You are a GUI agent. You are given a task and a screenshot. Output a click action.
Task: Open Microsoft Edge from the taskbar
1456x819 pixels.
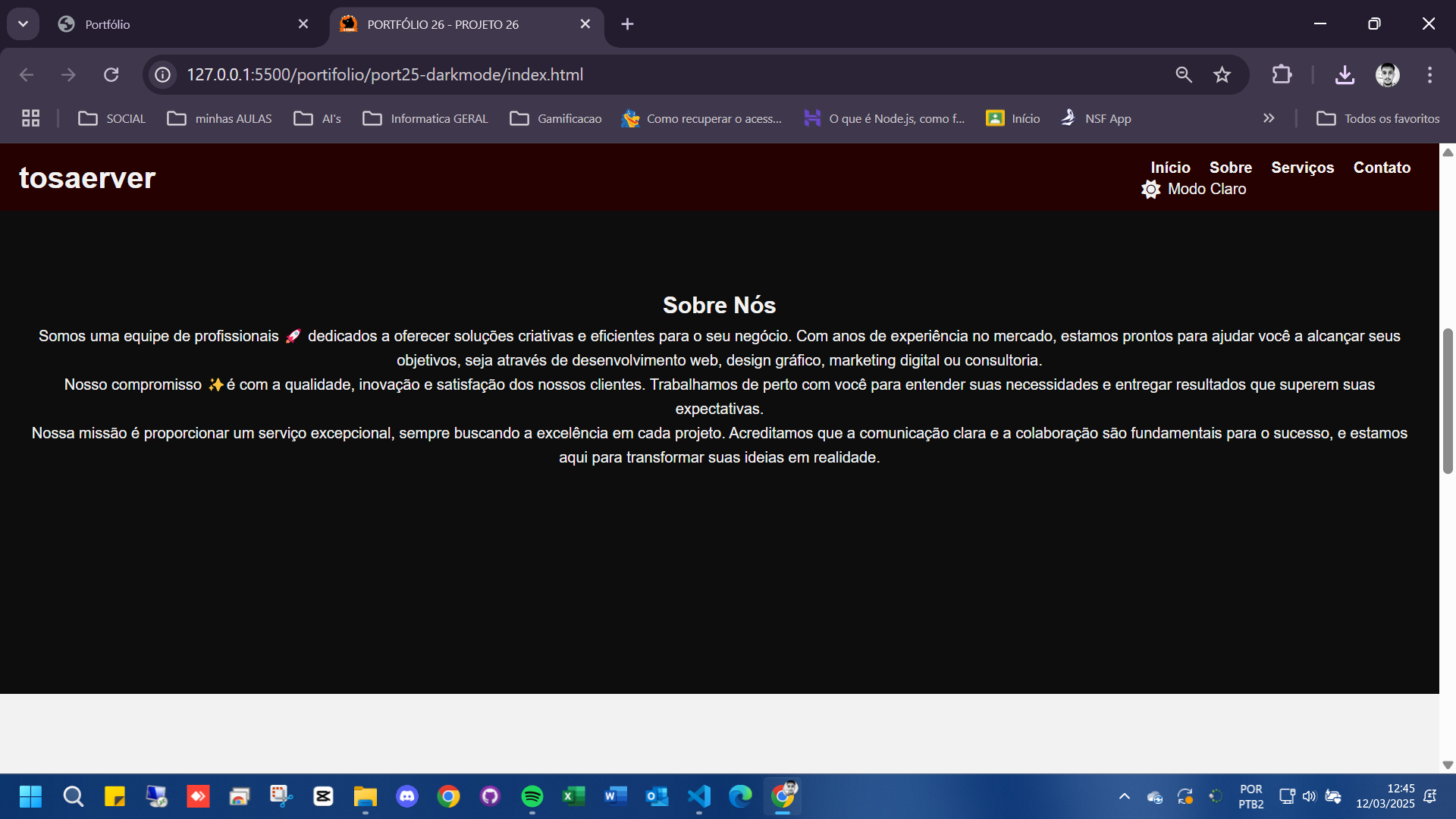(740, 796)
